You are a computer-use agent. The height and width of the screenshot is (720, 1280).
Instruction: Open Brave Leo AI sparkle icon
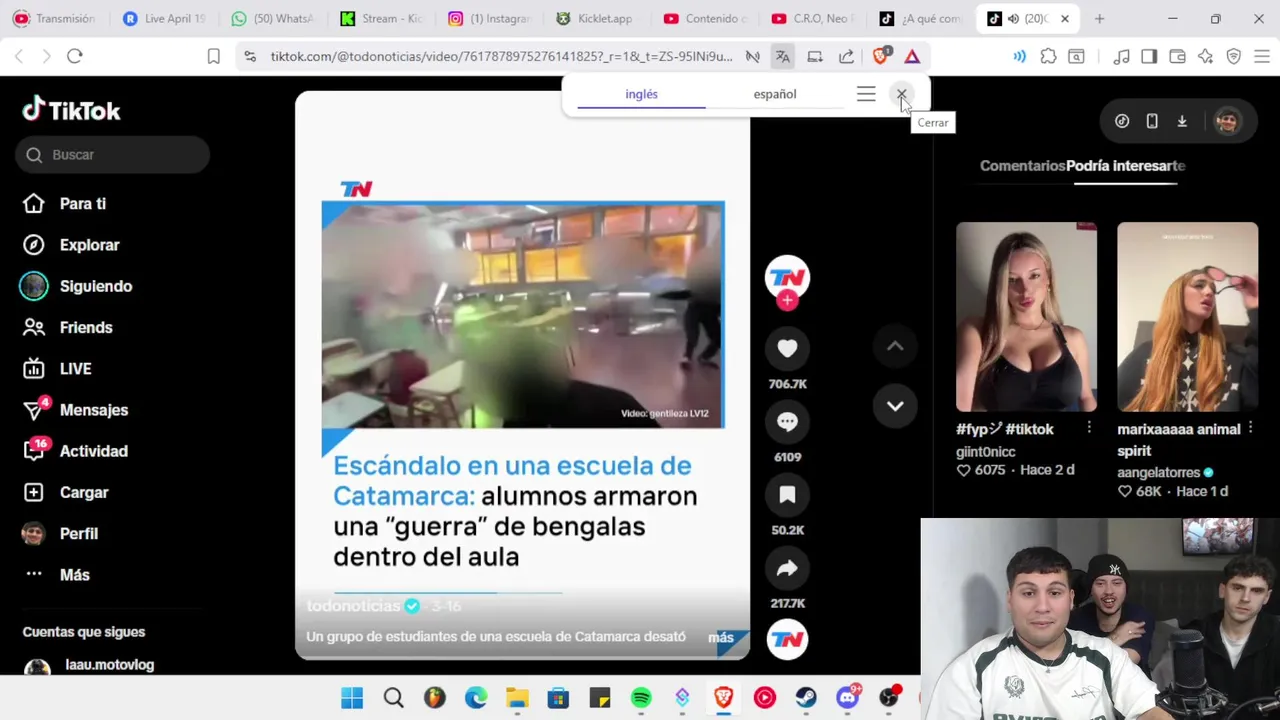(1205, 56)
